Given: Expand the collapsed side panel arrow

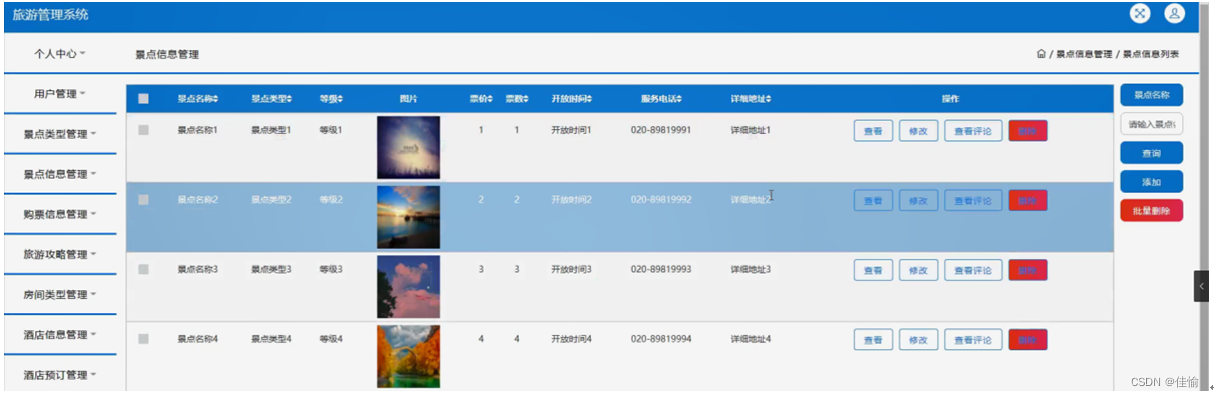Looking at the screenshot, I should pos(1202,287).
